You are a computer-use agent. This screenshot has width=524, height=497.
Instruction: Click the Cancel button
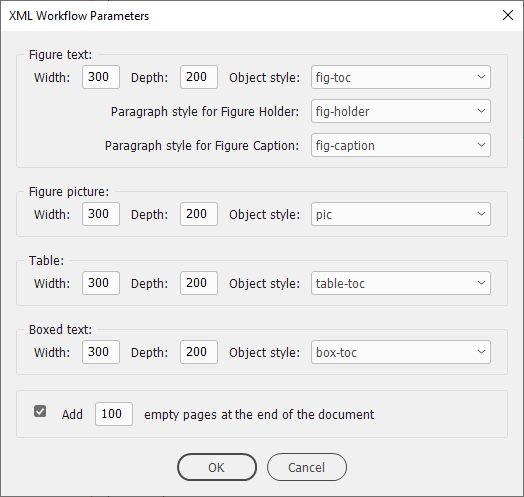[307, 467]
